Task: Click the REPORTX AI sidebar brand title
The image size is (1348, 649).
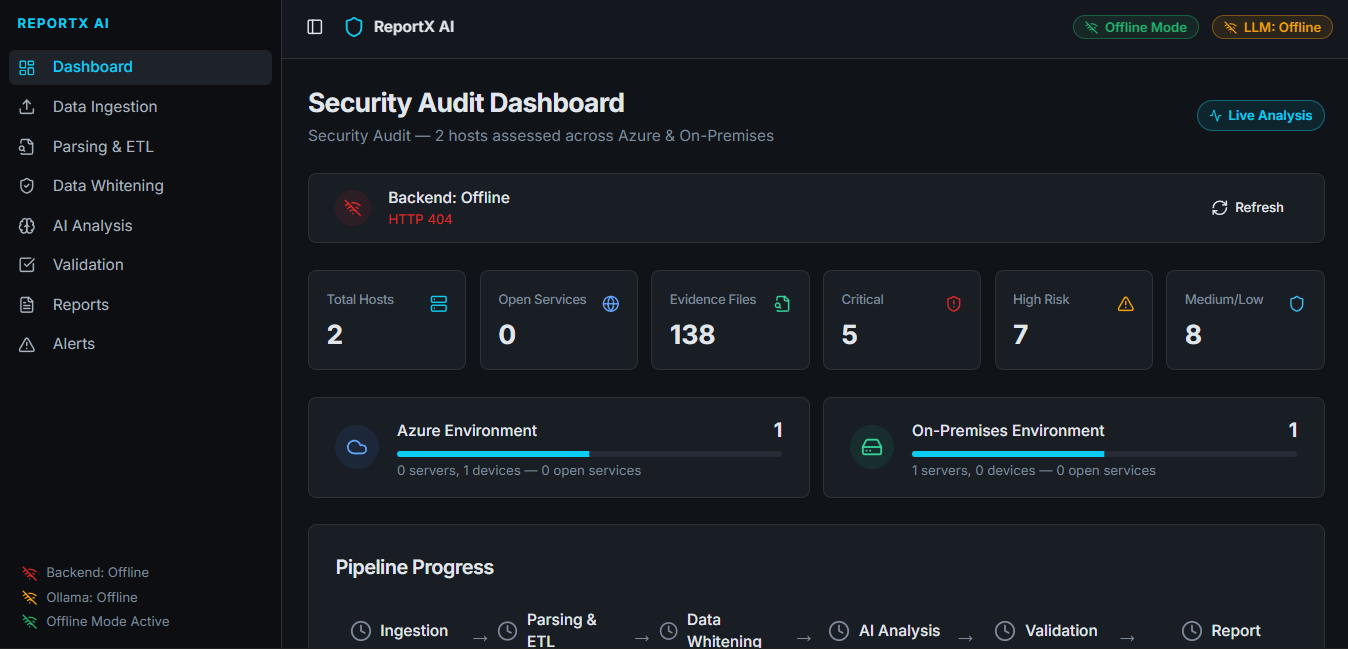Action: 63,23
